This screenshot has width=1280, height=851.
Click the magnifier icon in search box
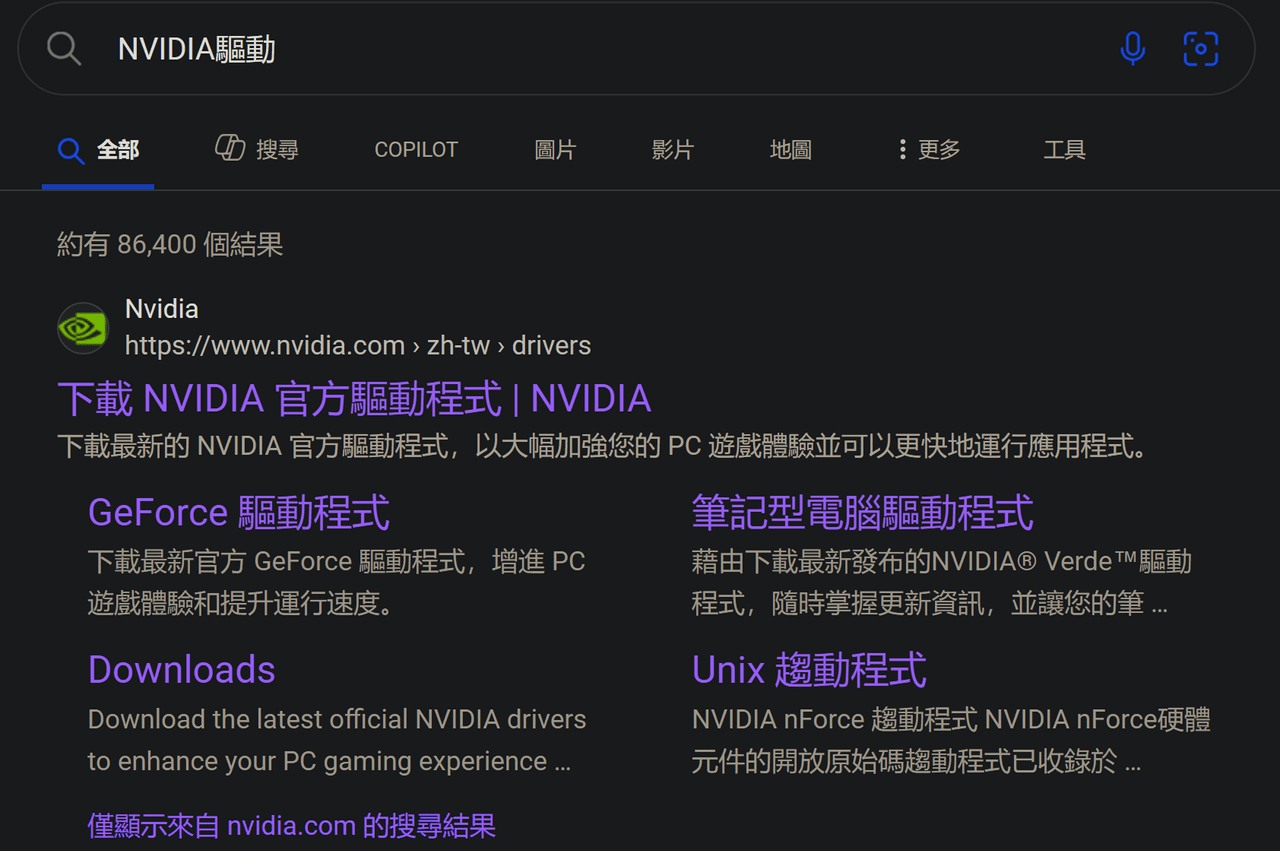coord(64,48)
